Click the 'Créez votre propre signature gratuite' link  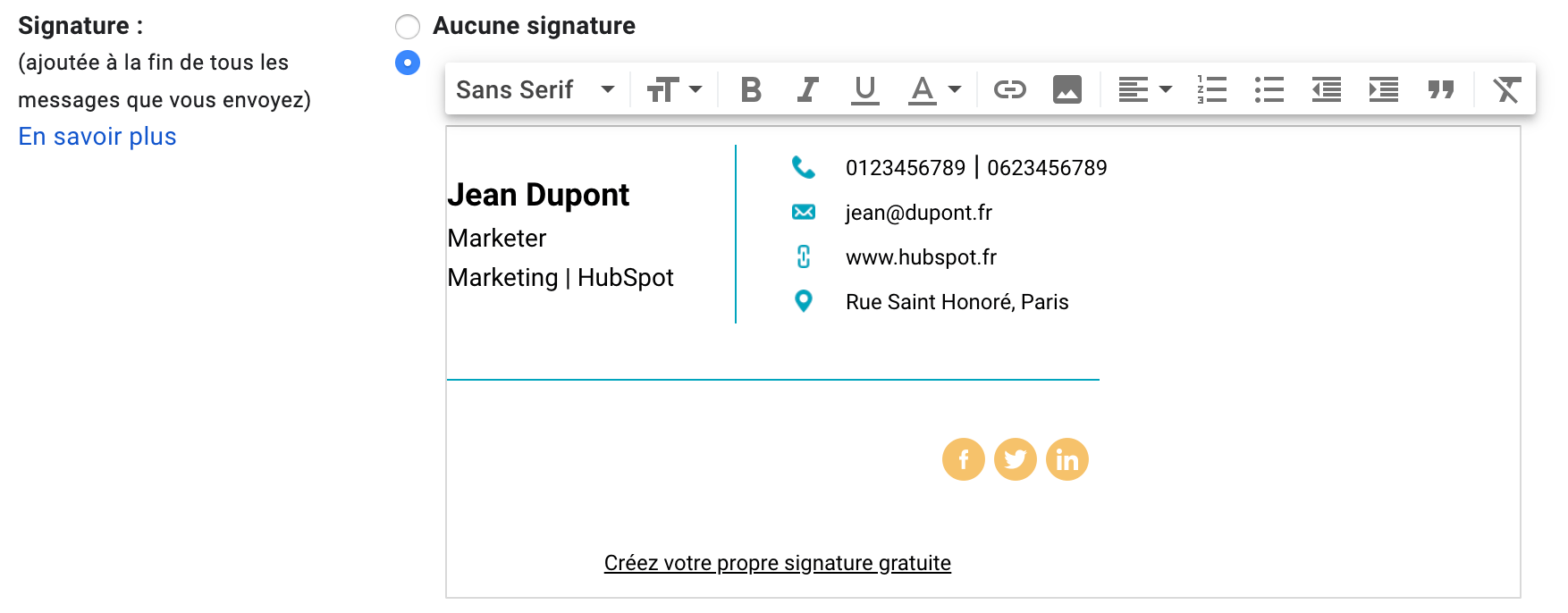point(778,563)
